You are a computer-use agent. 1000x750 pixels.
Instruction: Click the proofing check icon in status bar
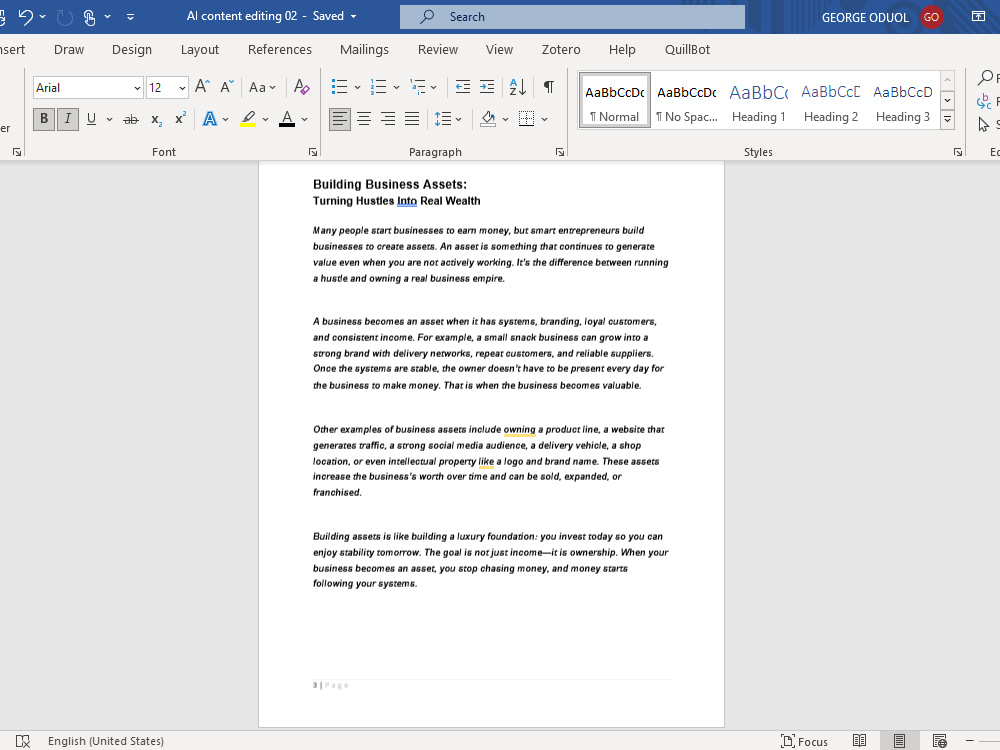click(x=23, y=741)
